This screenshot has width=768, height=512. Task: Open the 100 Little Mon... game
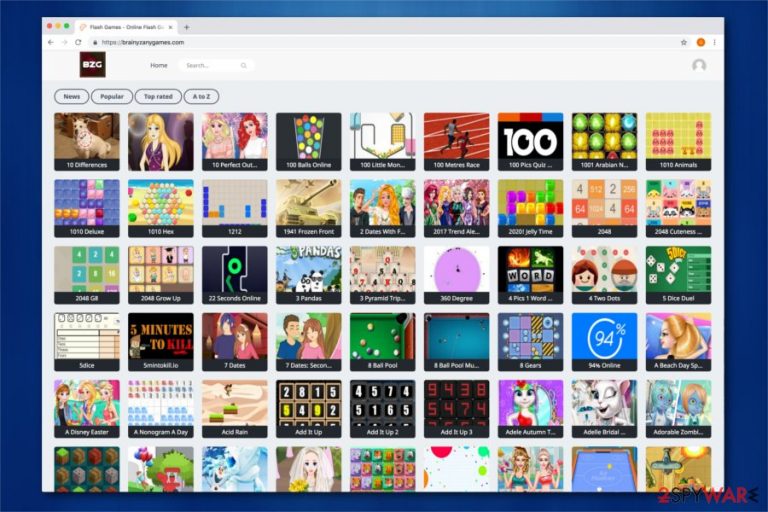pos(383,142)
